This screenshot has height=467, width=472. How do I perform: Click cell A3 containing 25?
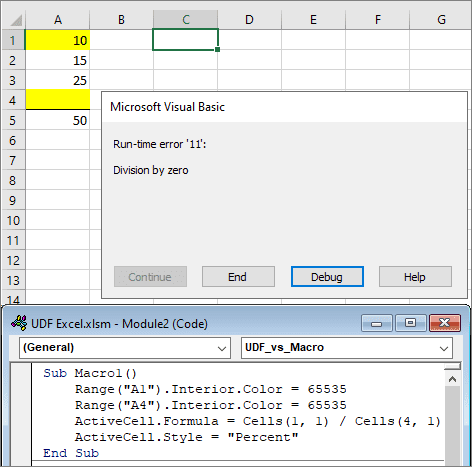click(58, 80)
